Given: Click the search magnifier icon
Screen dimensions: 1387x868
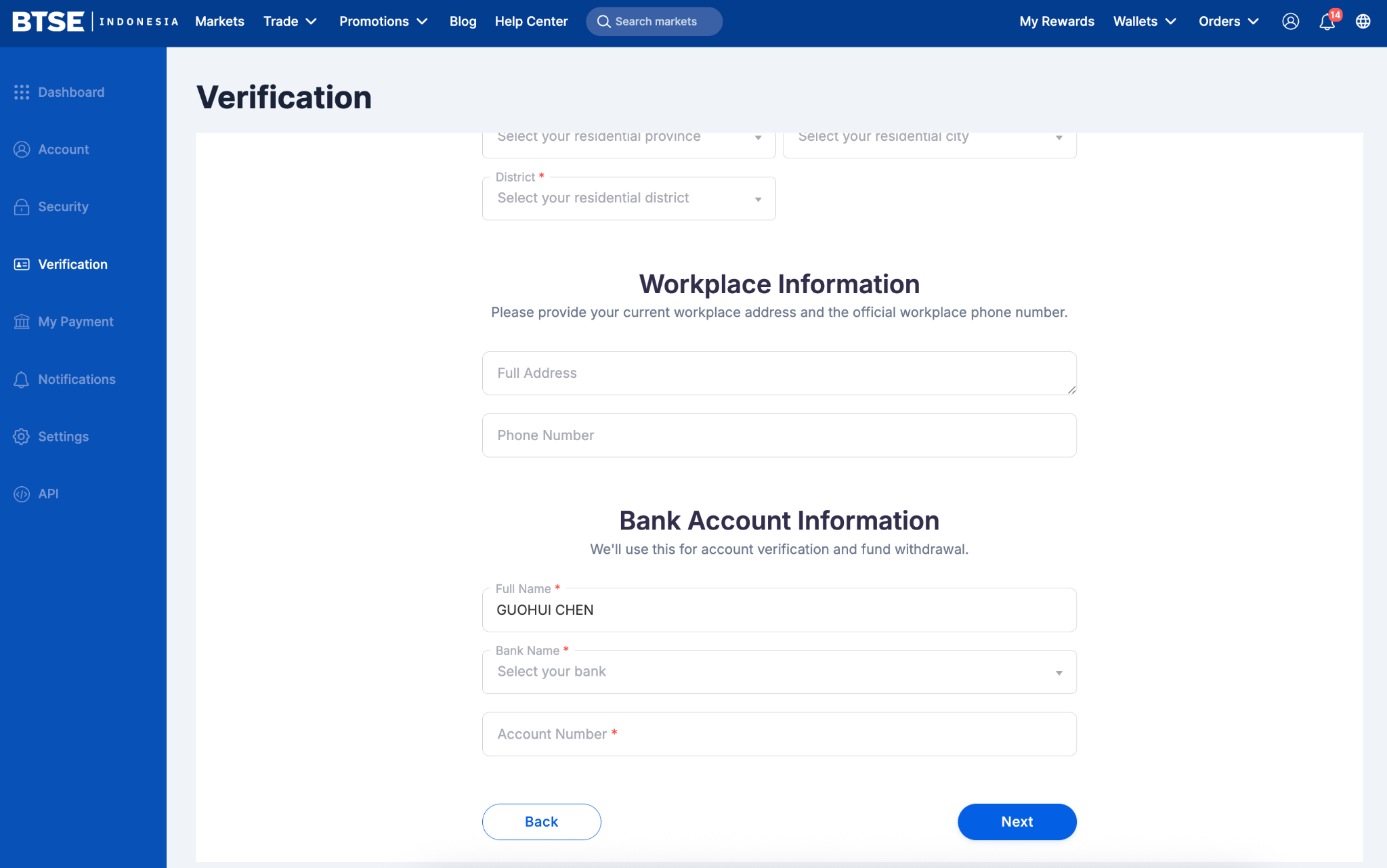Looking at the screenshot, I should coord(603,22).
